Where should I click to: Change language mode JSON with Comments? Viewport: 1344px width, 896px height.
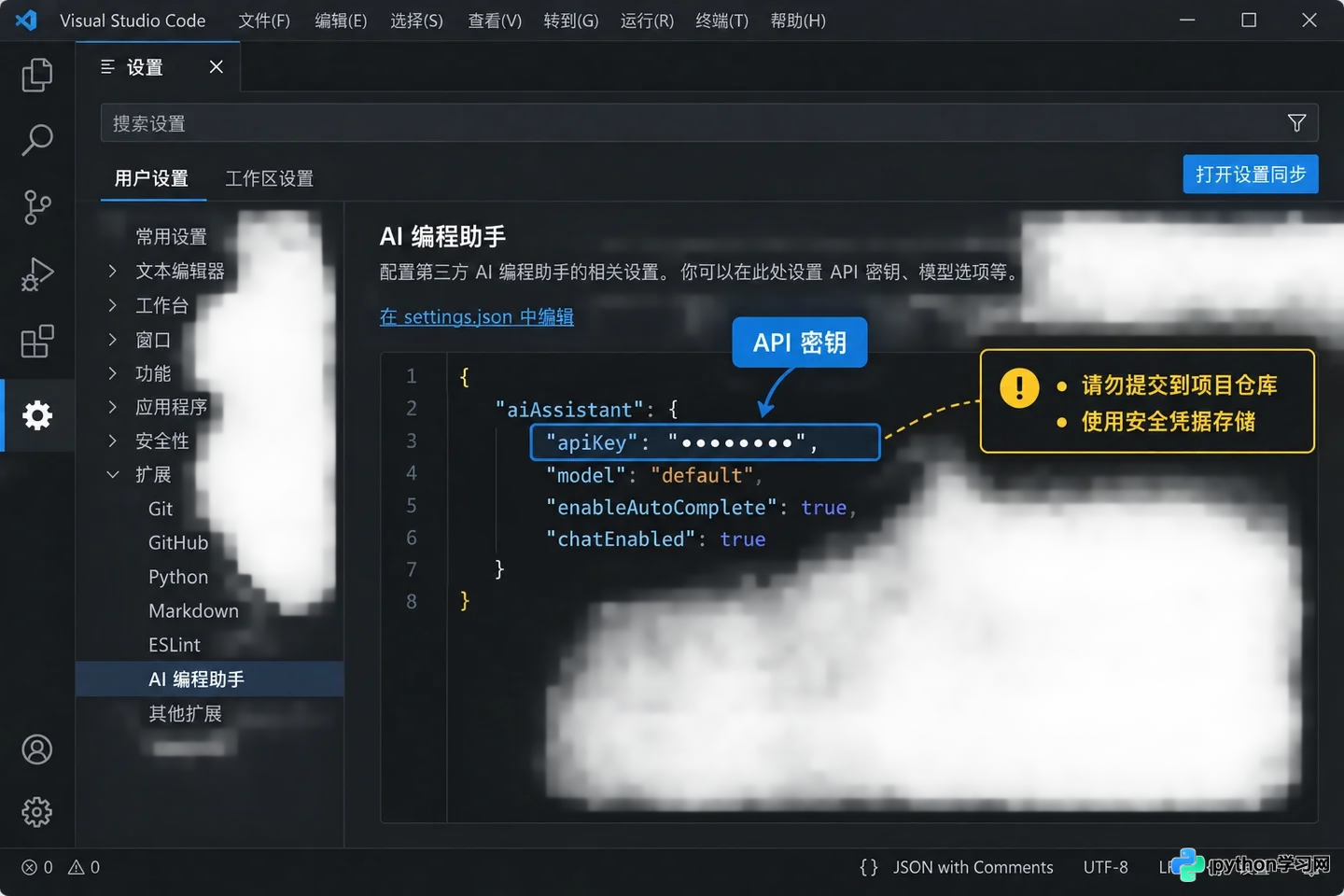(973, 867)
